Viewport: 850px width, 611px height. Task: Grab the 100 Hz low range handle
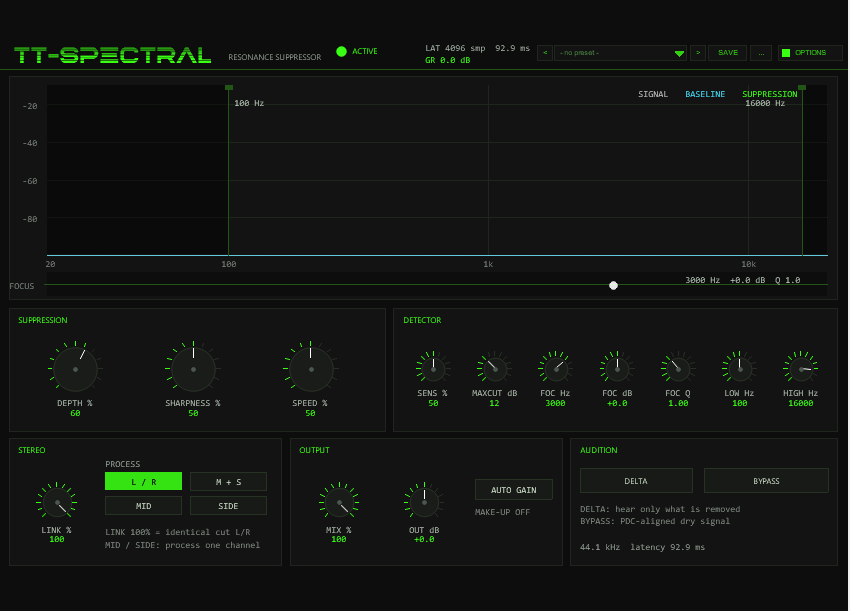pos(229,87)
